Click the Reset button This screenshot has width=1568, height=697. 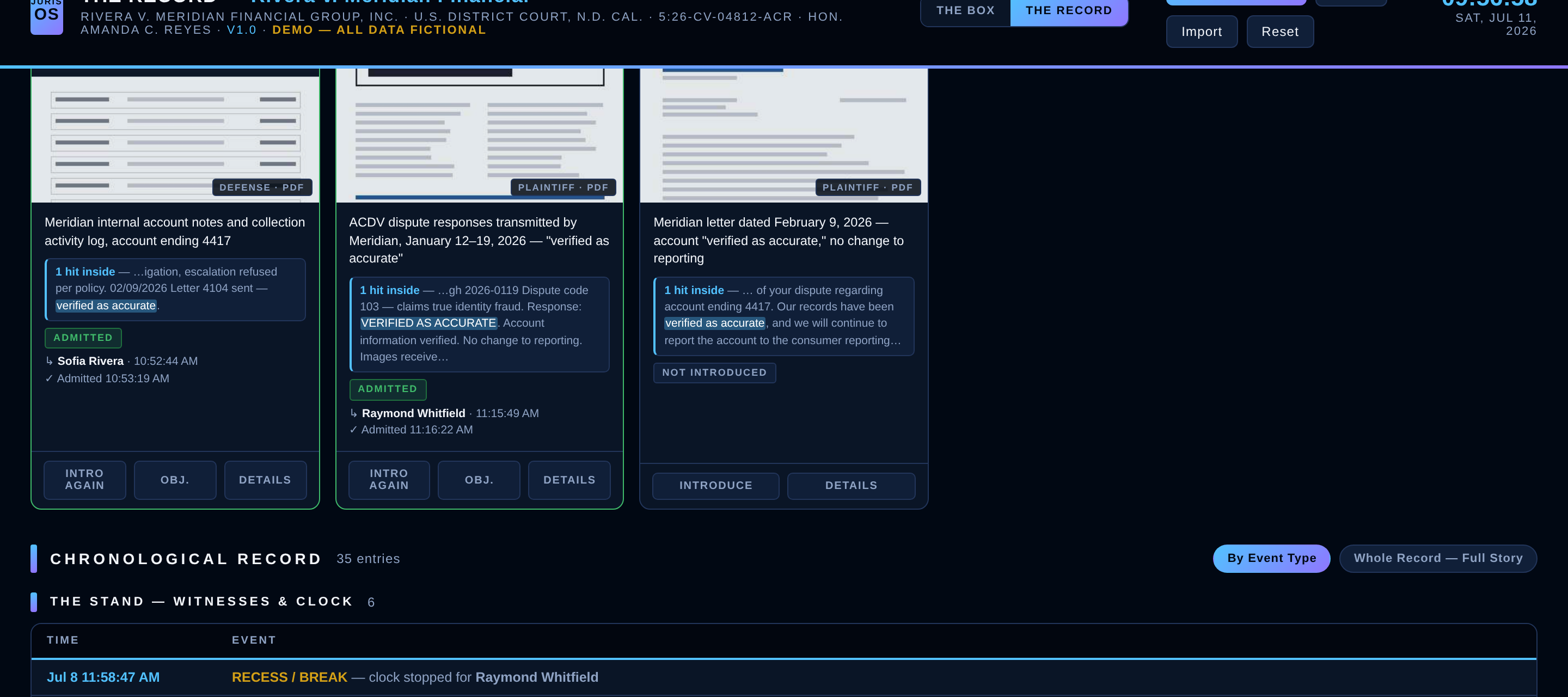tap(1279, 32)
